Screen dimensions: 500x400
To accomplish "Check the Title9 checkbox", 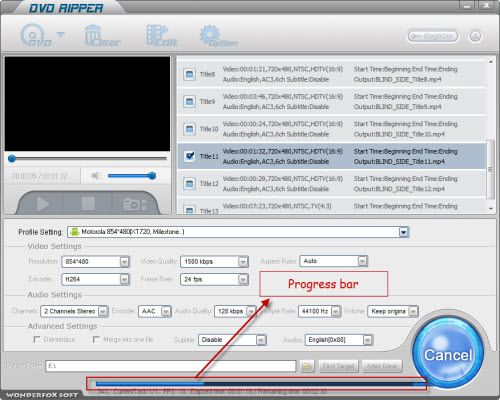I will 189,101.
